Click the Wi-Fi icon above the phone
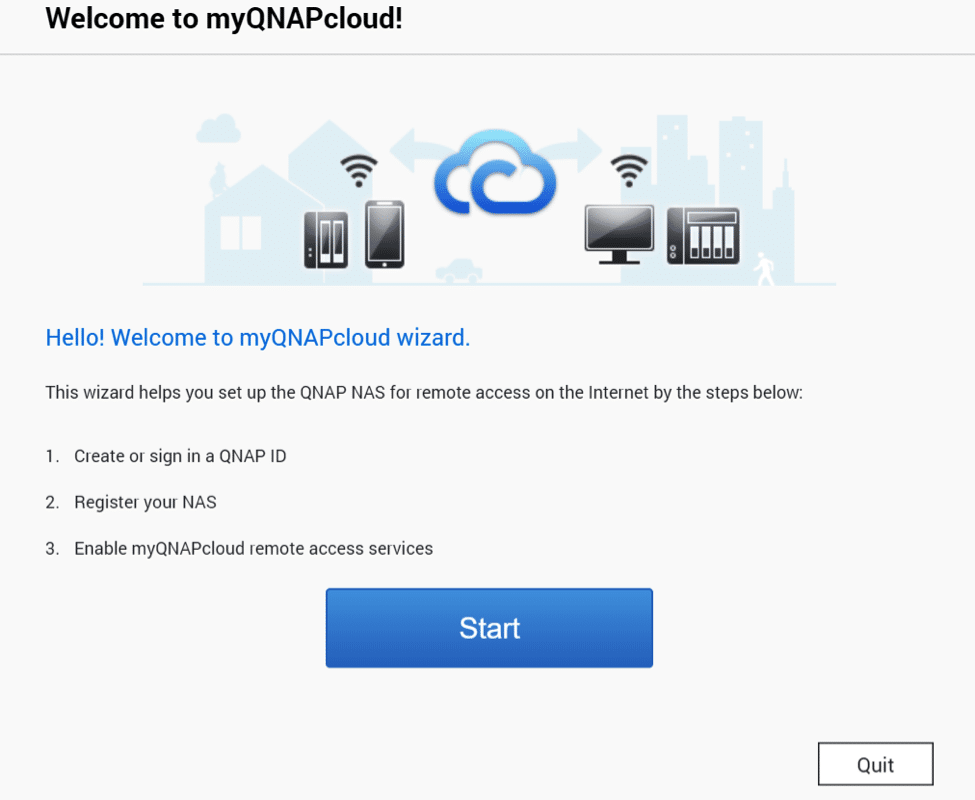Viewport: 975px width, 800px height. (x=359, y=171)
